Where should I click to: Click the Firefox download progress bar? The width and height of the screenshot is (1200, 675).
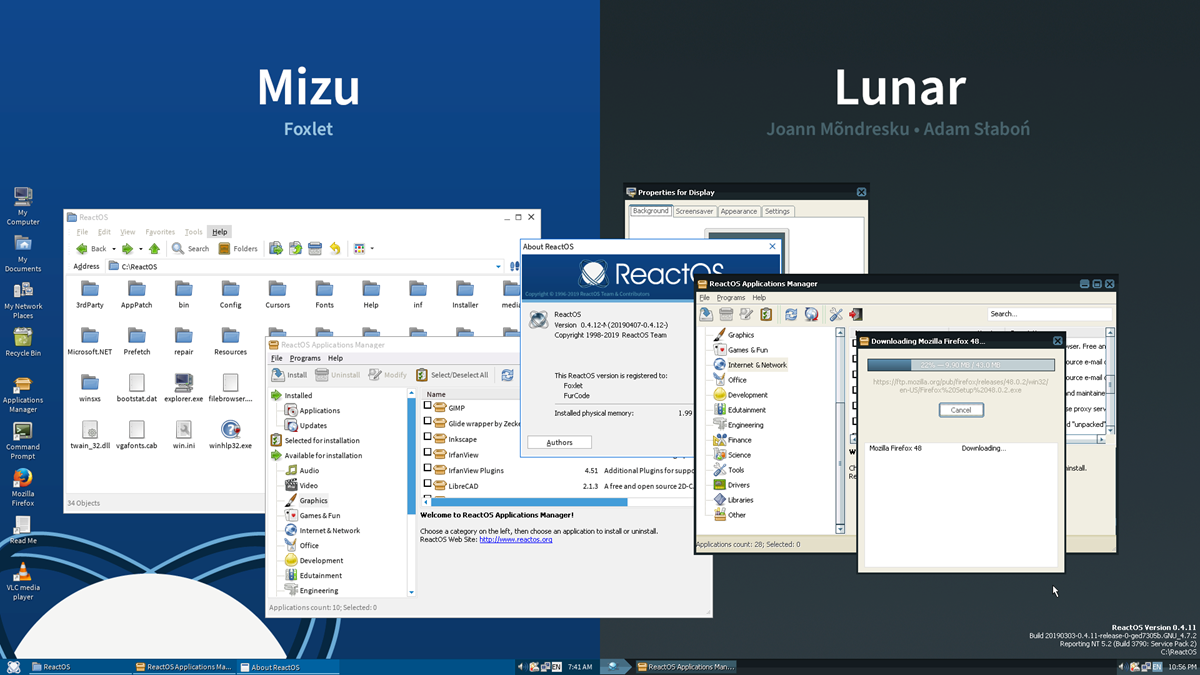960,366
